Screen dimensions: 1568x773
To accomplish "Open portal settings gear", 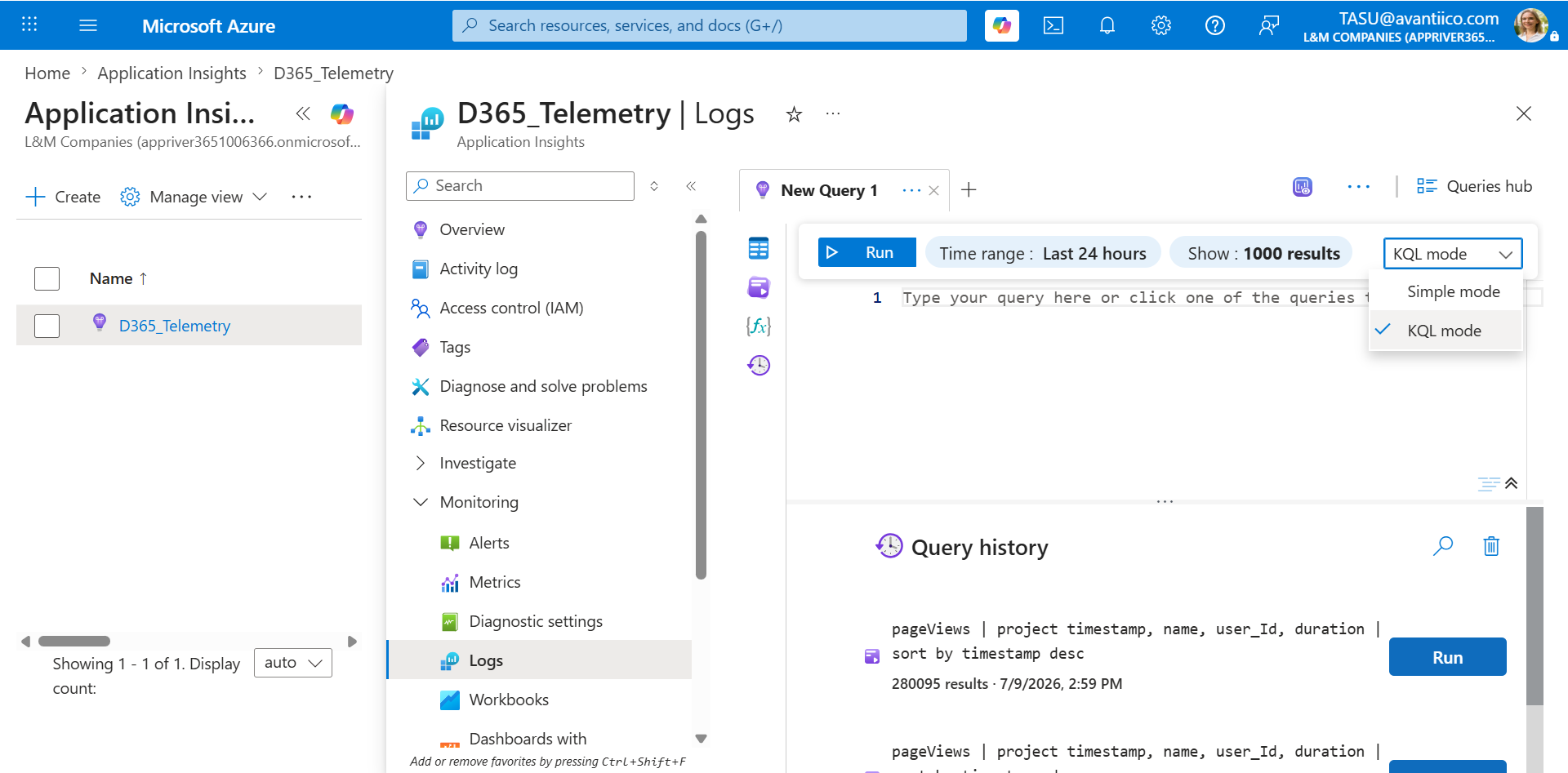I will pos(1161,25).
